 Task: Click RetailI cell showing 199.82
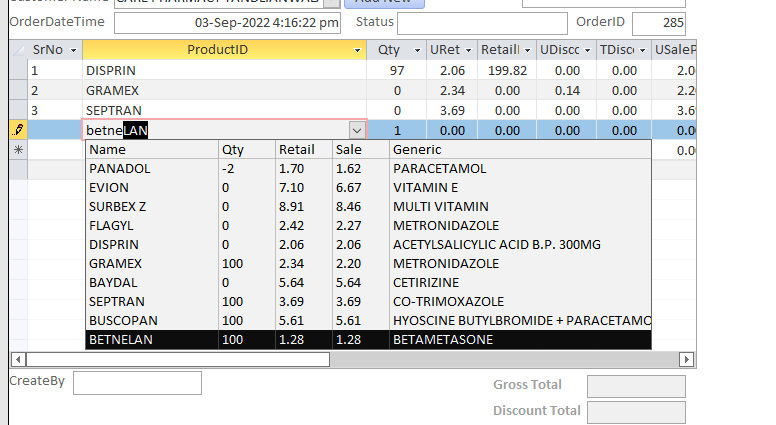coord(506,71)
